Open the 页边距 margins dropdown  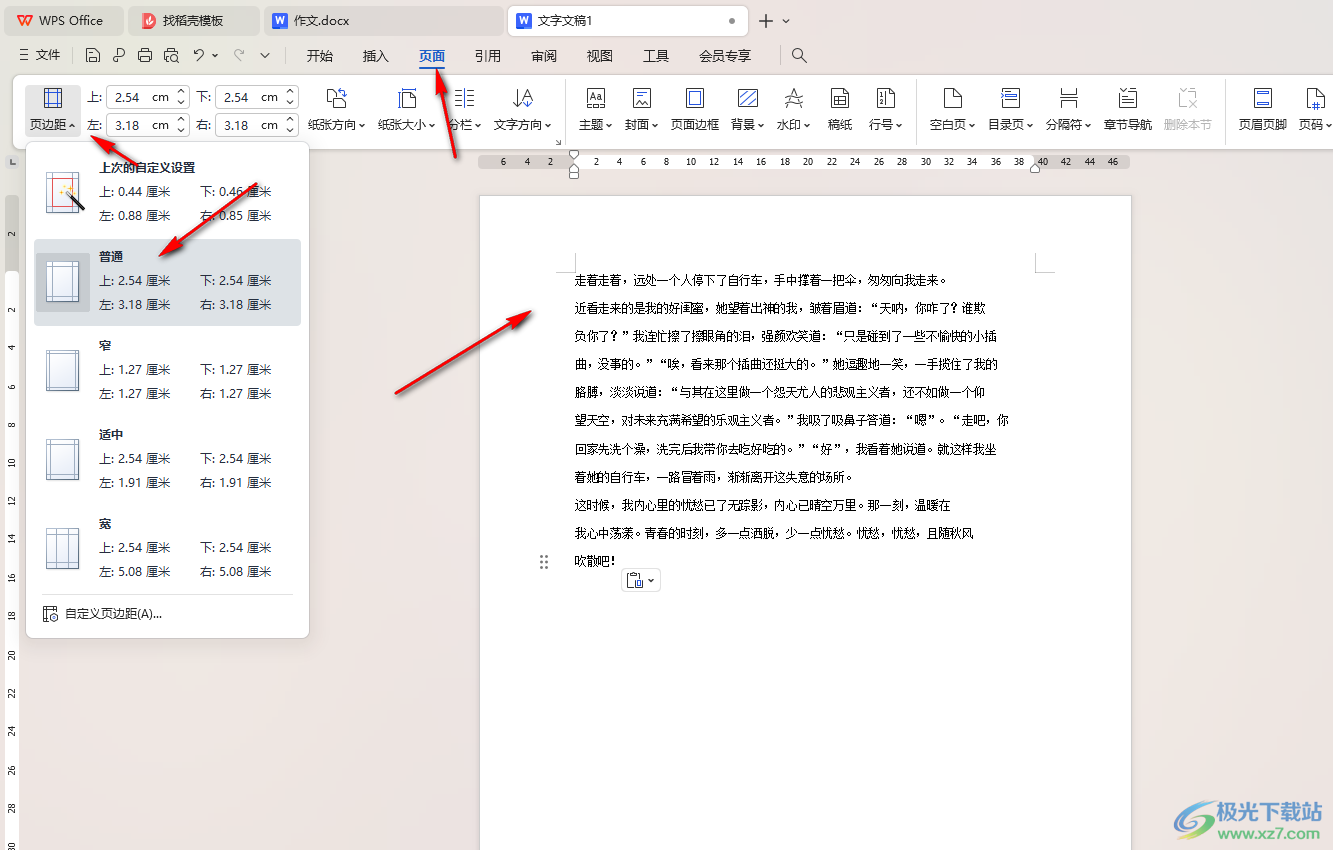coord(53,111)
